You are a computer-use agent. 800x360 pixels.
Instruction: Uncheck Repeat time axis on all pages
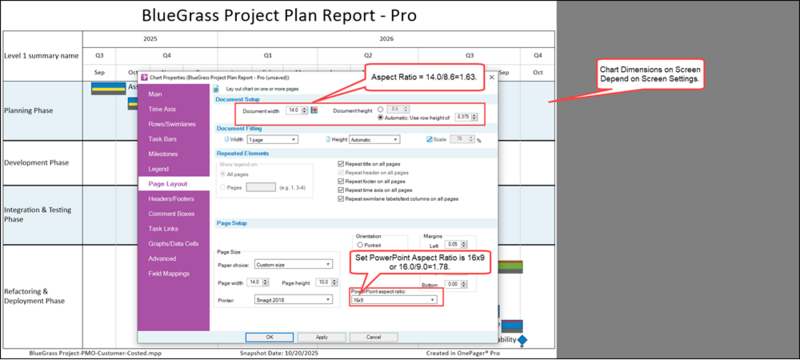pos(341,190)
